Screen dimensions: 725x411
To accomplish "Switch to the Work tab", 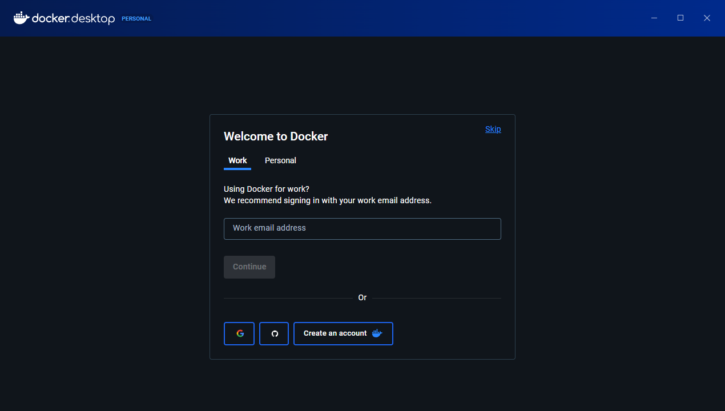I will pos(237,160).
